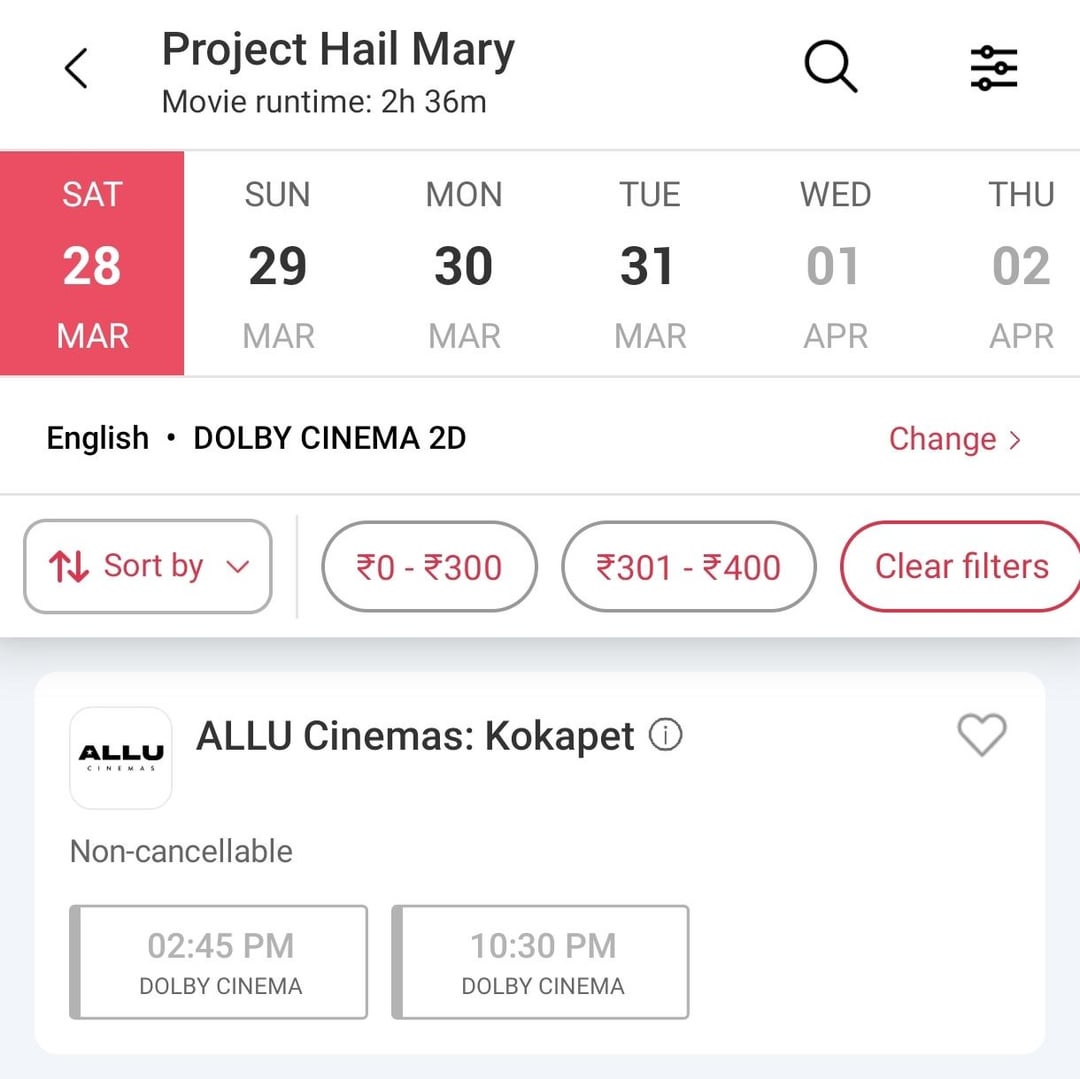Viewport: 1080px width, 1079px height.
Task: Tap the ALLU Cinemas logo
Action: (x=121, y=758)
